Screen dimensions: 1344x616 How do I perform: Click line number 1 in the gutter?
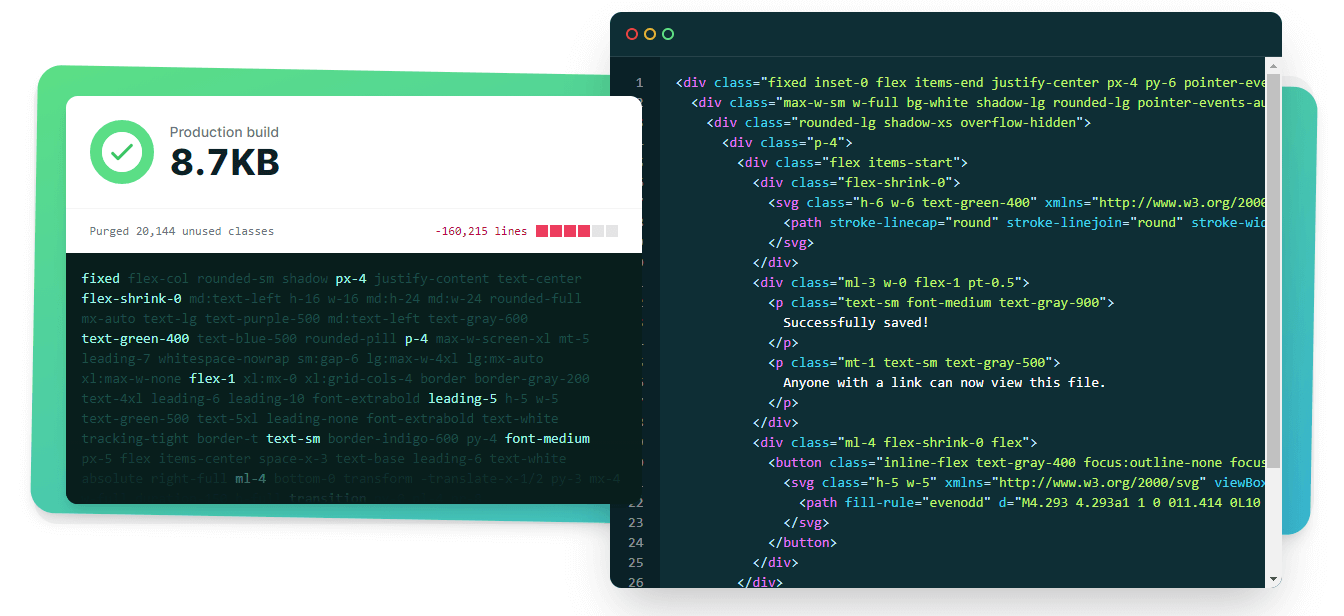(x=639, y=83)
